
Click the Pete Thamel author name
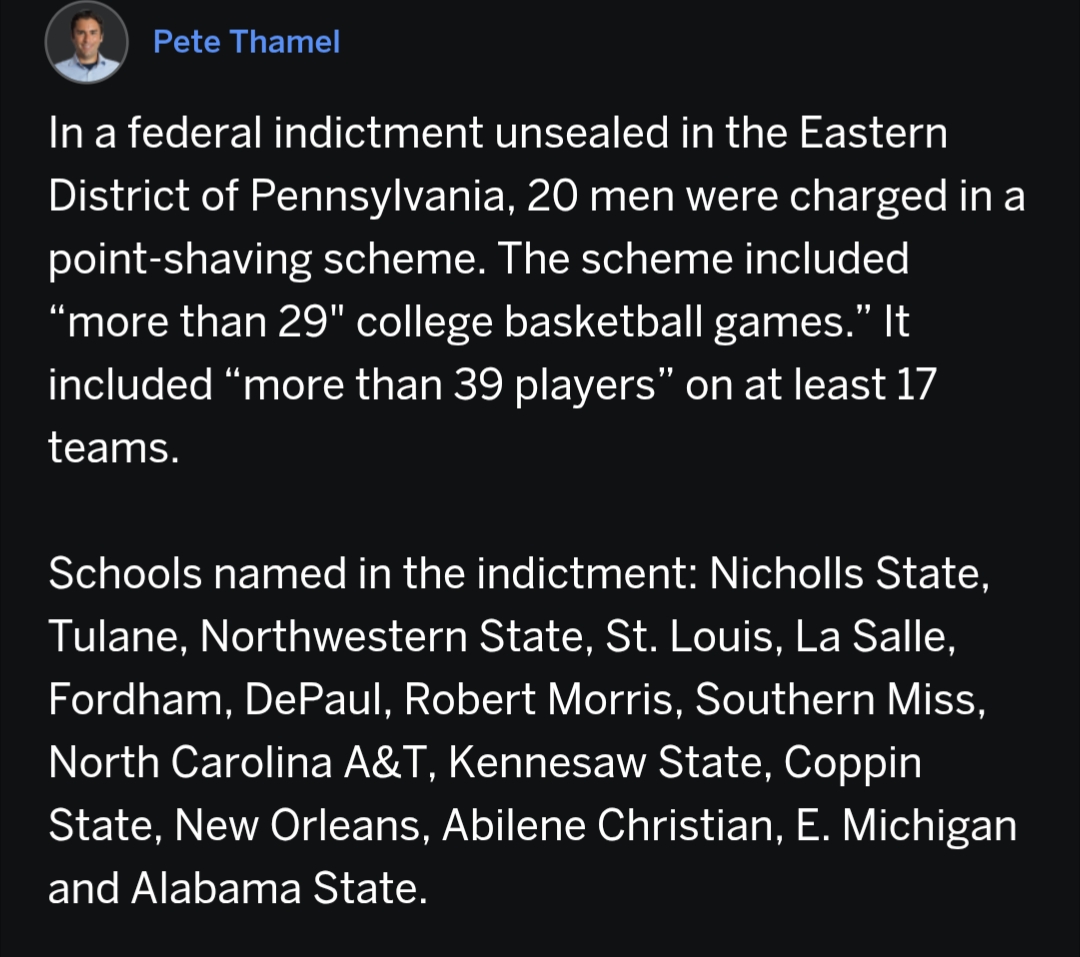[246, 42]
